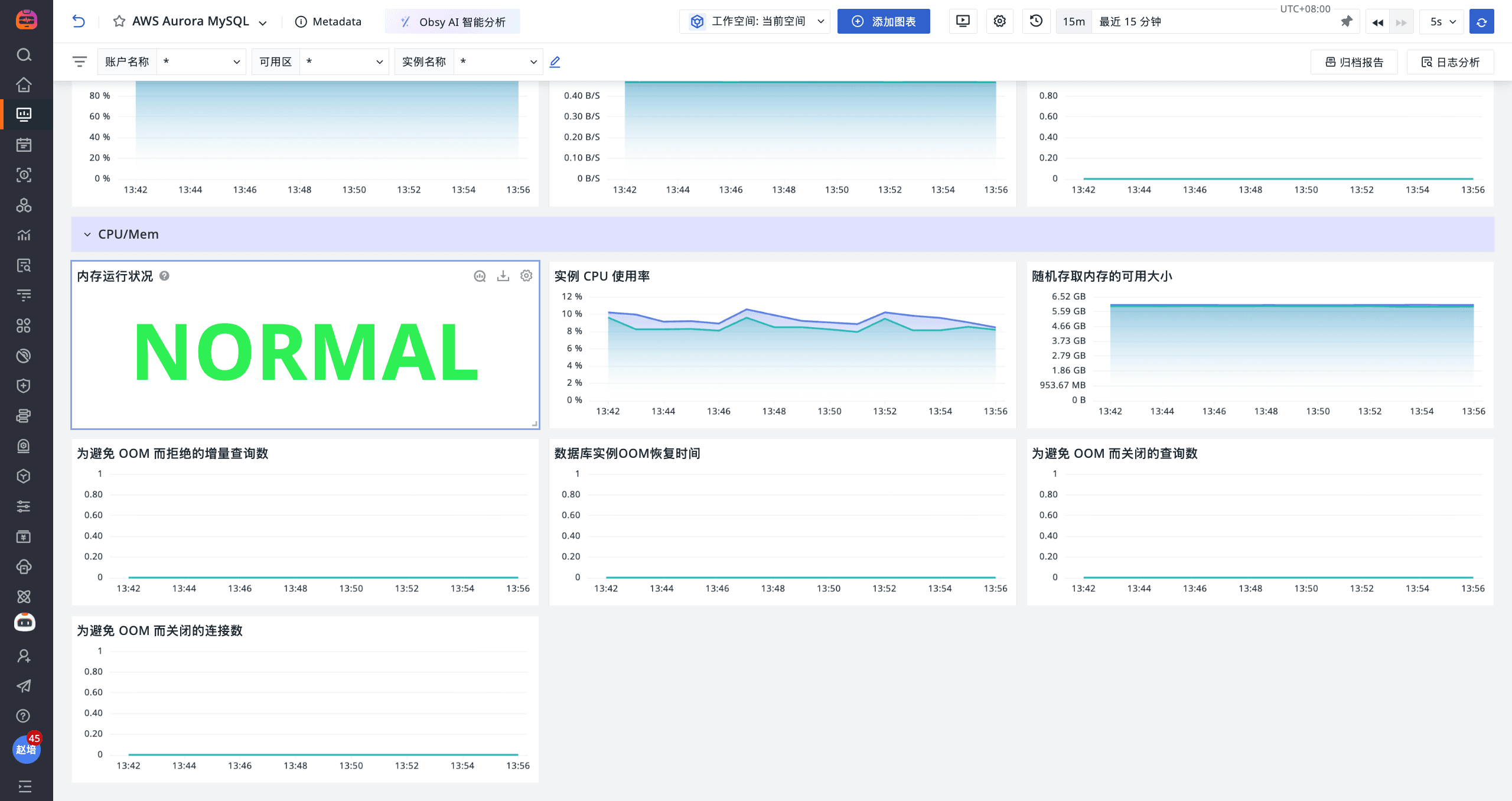Click the download icon in 内存运行状况 panel
1512x801 pixels.
pyautogui.click(x=503, y=276)
